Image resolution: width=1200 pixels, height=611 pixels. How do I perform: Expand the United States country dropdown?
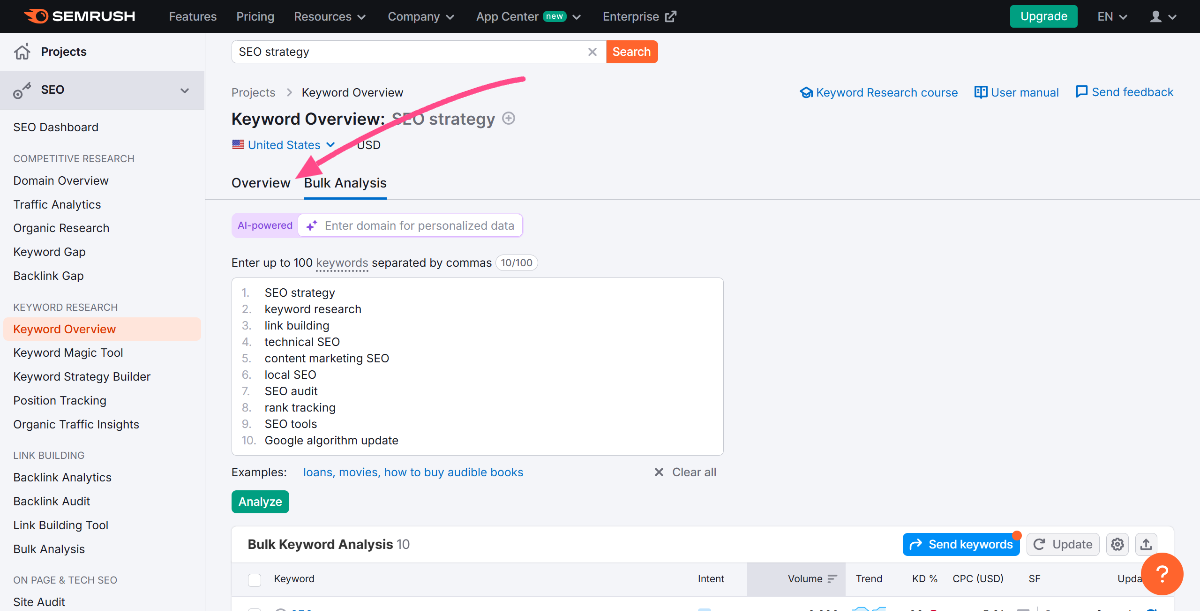(284, 145)
